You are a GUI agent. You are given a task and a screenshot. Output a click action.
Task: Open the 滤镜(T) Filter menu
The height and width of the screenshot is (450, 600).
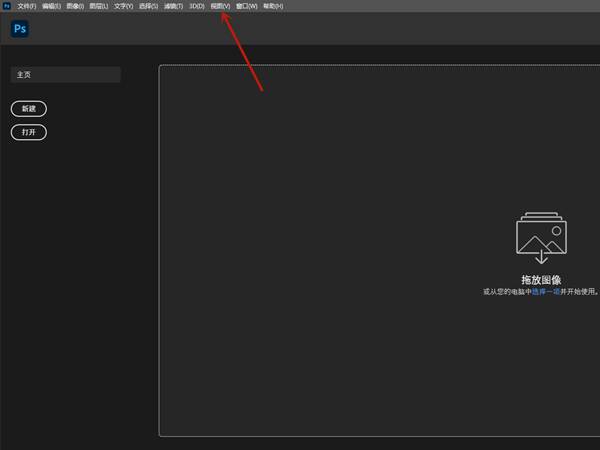point(173,6)
